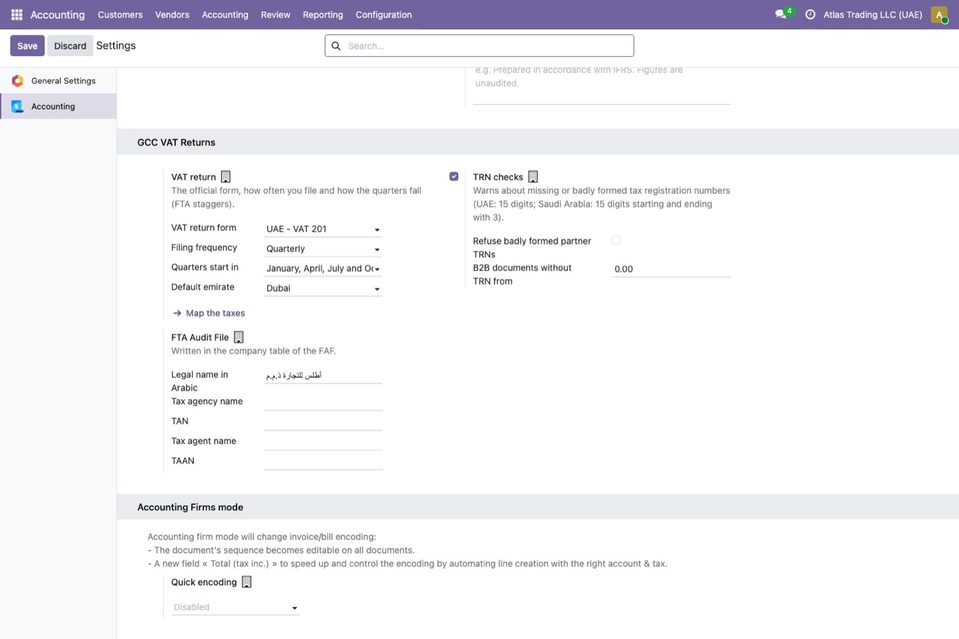Discard the settings changes
Image resolution: width=959 pixels, height=639 pixels.
70,46
